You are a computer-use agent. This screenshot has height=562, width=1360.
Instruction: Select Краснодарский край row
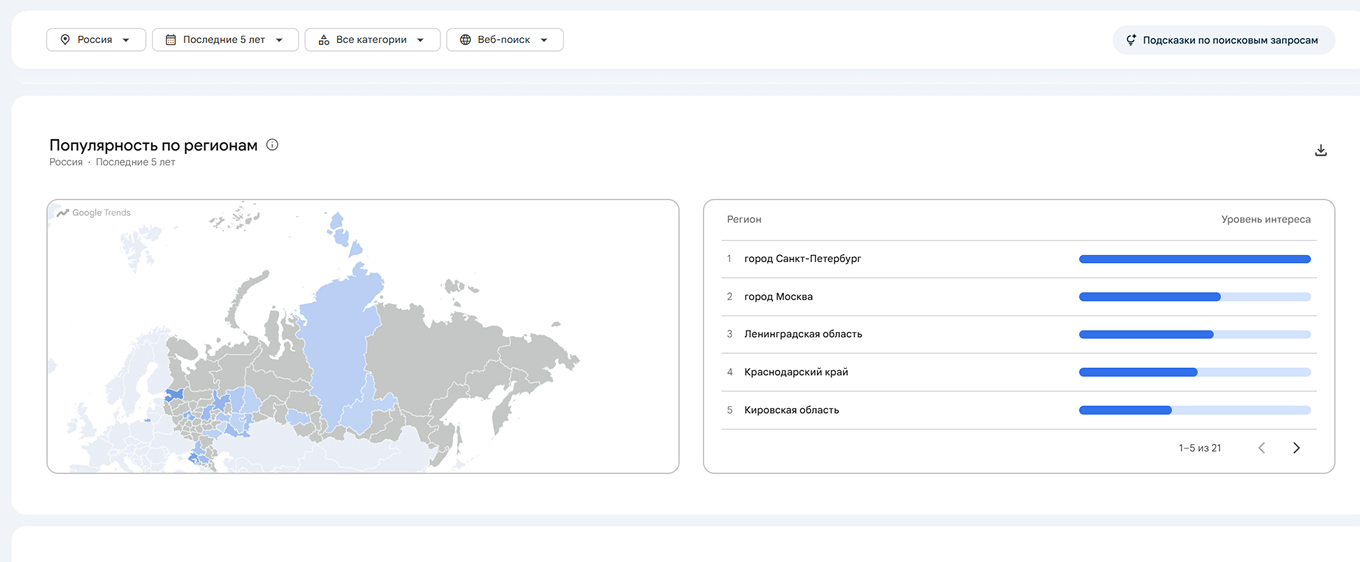(1019, 372)
